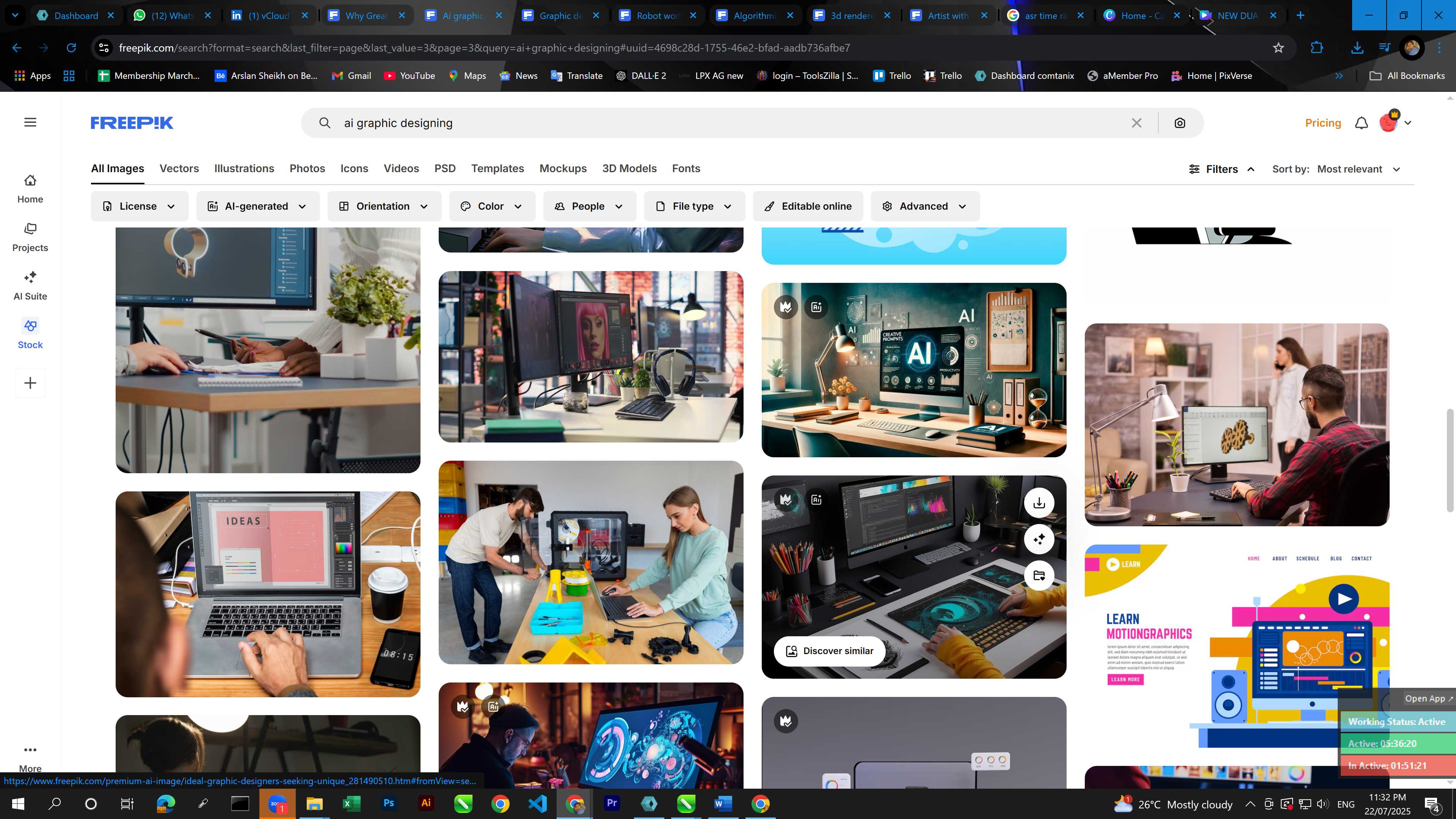The width and height of the screenshot is (1456, 819).
Task: Open a new browser tab
Action: coord(1301,15)
